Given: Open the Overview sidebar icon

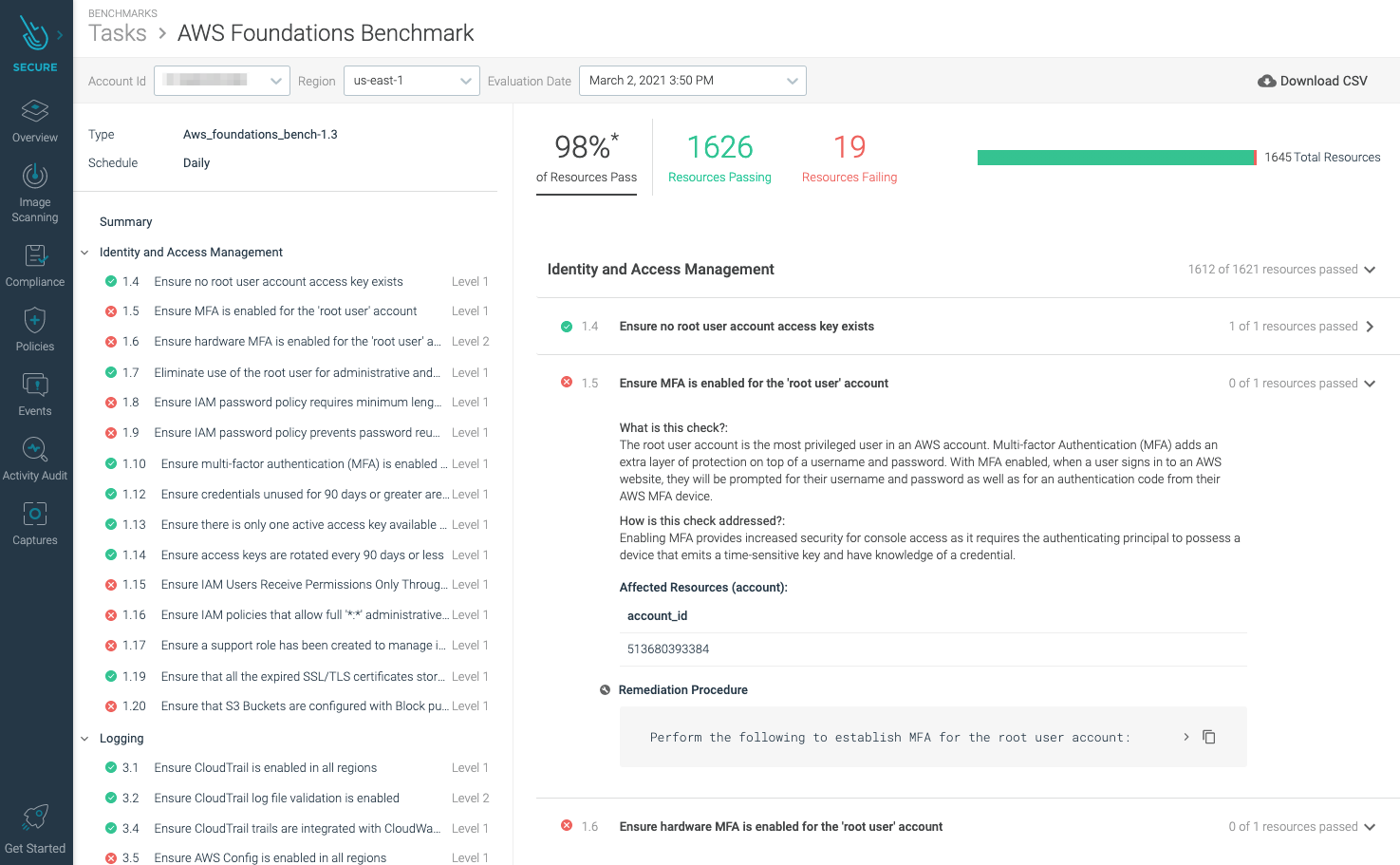Looking at the screenshot, I should [35, 110].
